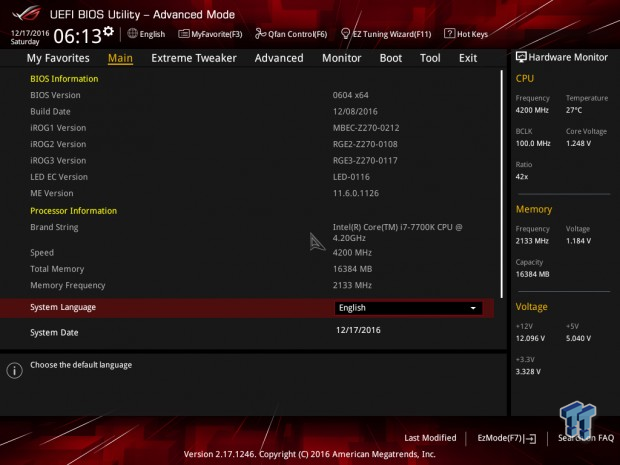This screenshot has height=465, width=620.
Task: Show Hot Keys help
Action: click(x=466, y=34)
